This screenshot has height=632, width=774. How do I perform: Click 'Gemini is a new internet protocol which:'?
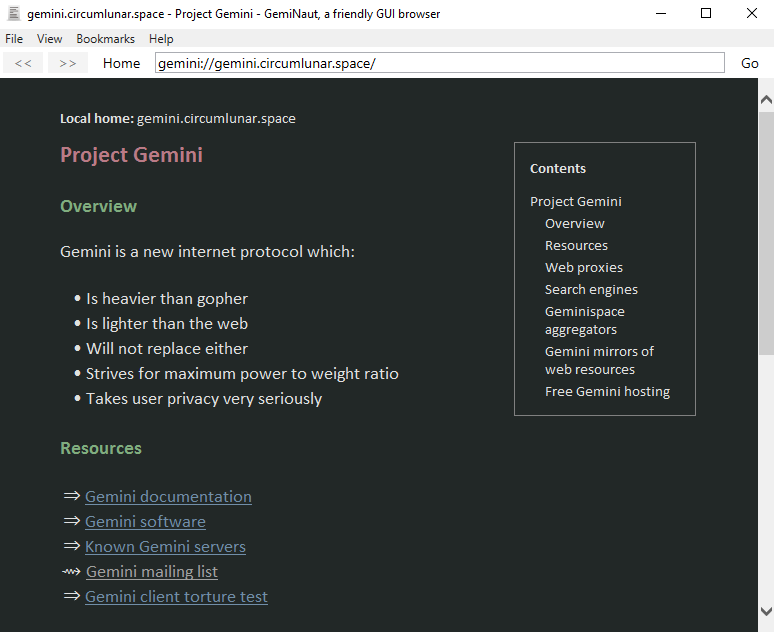pyautogui.click(x=207, y=252)
